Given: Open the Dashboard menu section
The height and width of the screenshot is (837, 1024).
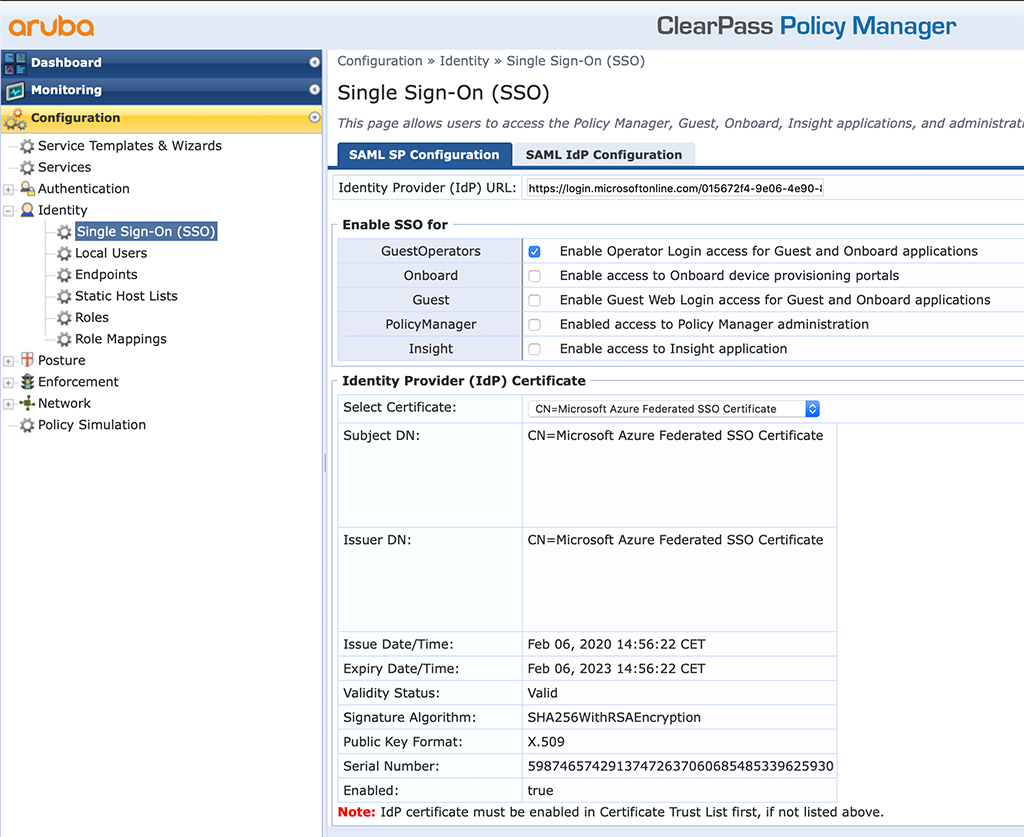Looking at the screenshot, I should (x=161, y=63).
